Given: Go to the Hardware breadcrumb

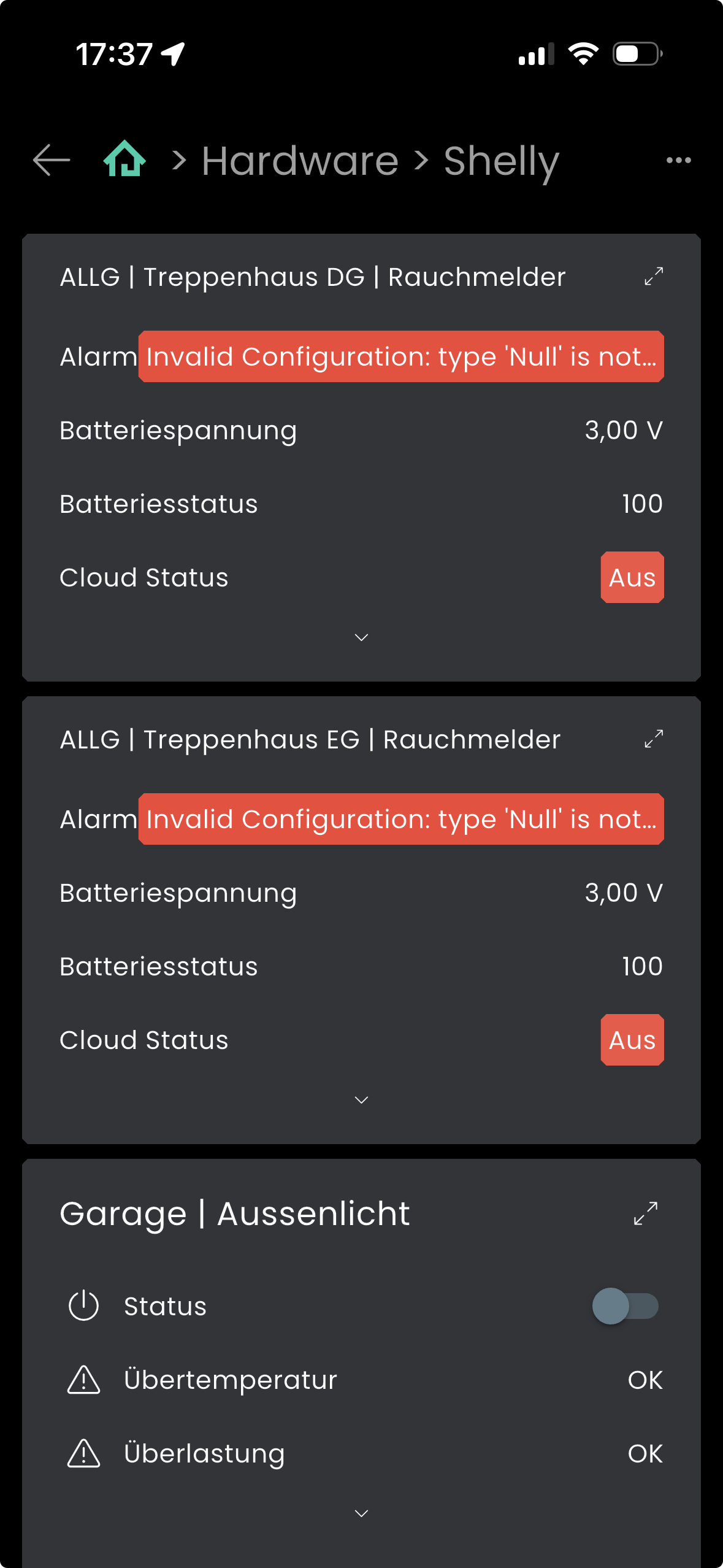Looking at the screenshot, I should tap(300, 161).
